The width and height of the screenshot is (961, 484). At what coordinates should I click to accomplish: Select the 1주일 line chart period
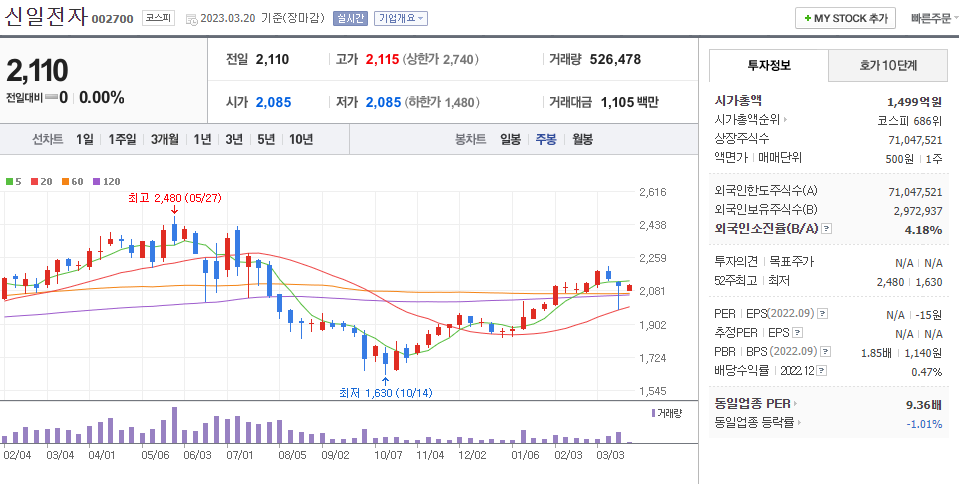pyautogui.click(x=122, y=139)
